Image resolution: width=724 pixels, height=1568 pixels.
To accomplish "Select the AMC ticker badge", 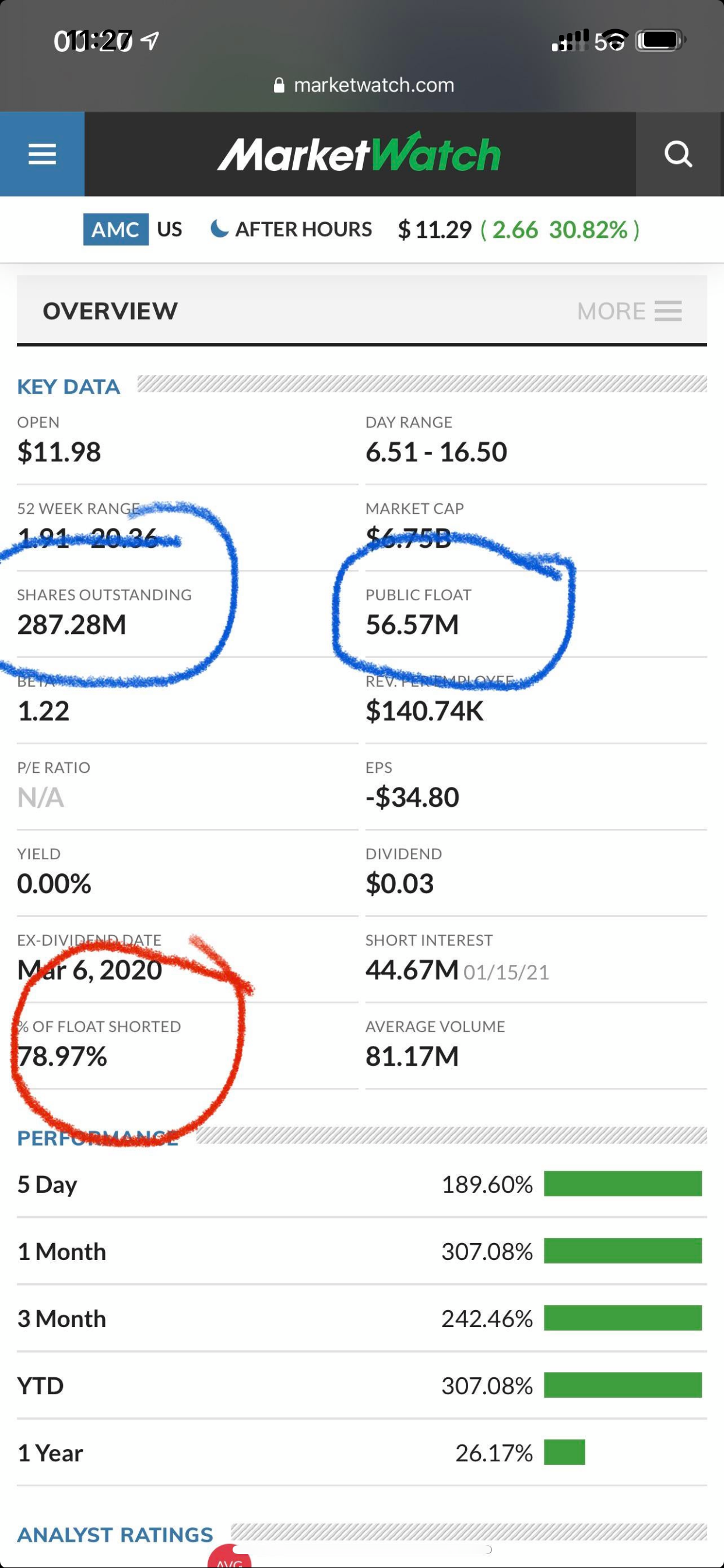I will coord(115,229).
